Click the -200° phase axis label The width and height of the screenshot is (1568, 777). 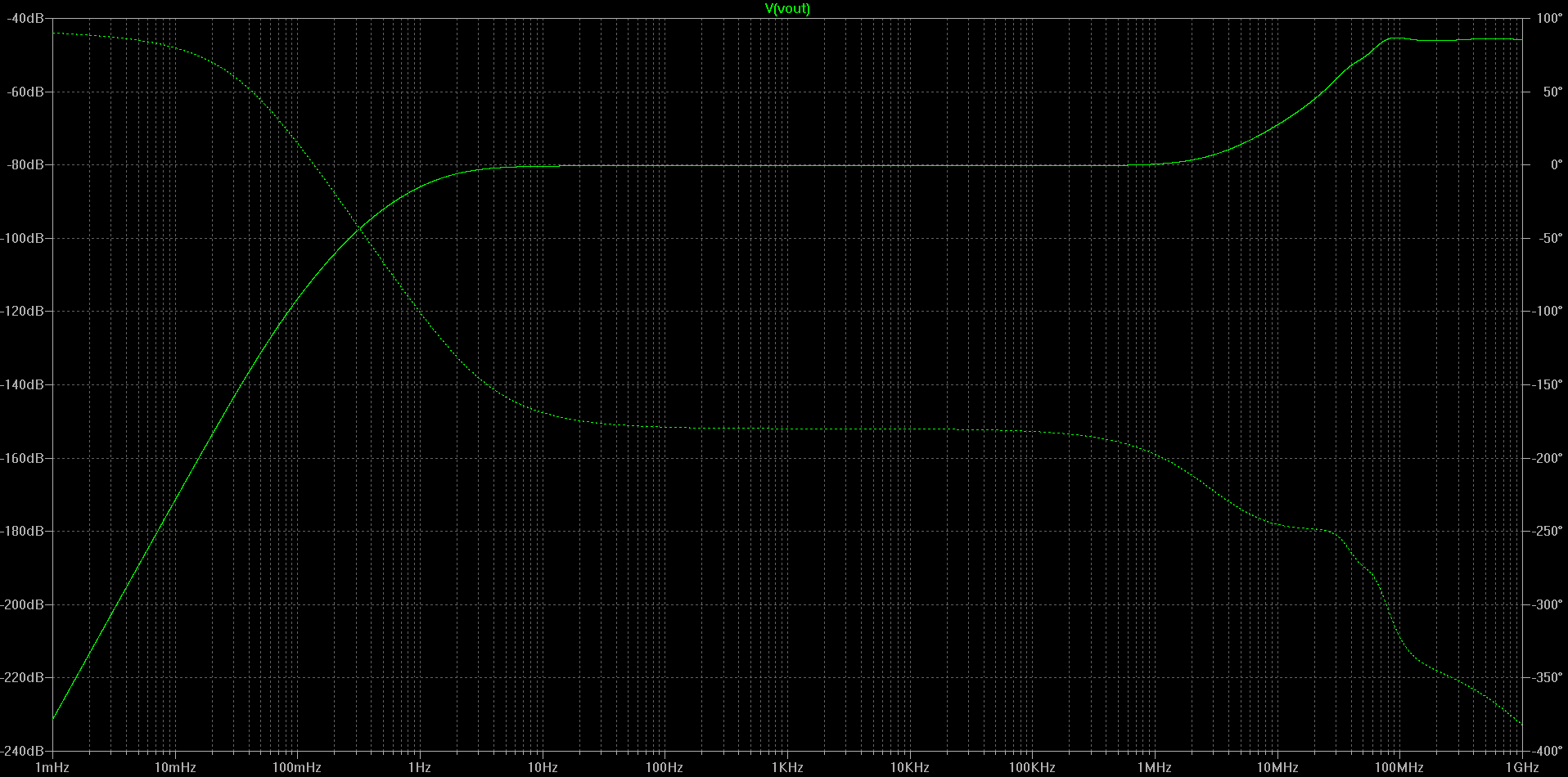click(x=1548, y=458)
